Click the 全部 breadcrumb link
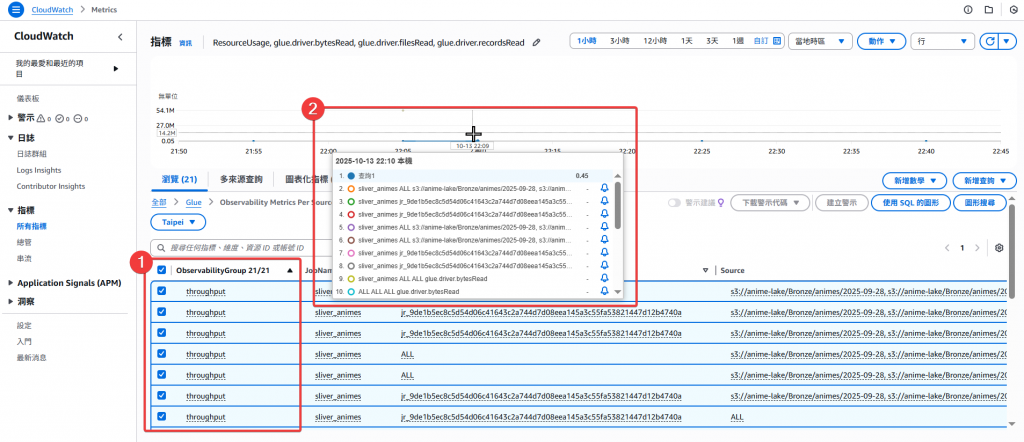The image size is (1024, 442). [x=159, y=203]
